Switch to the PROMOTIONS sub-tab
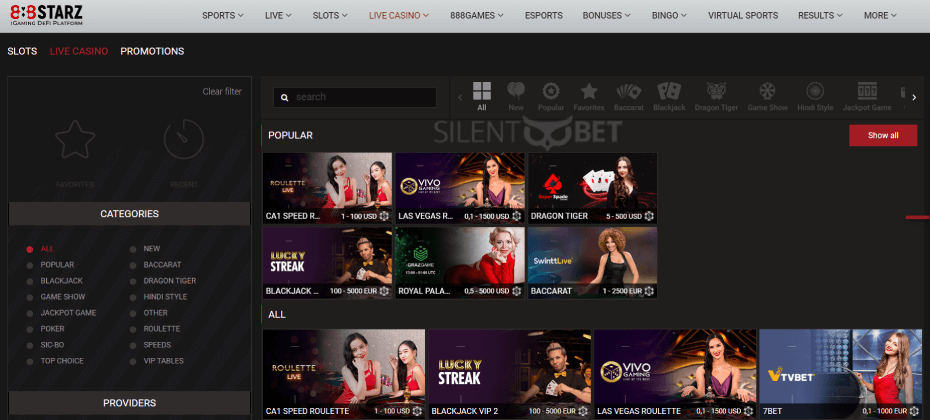Image resolution: width=930 pixels, height=420 pixels. (152, 52)
